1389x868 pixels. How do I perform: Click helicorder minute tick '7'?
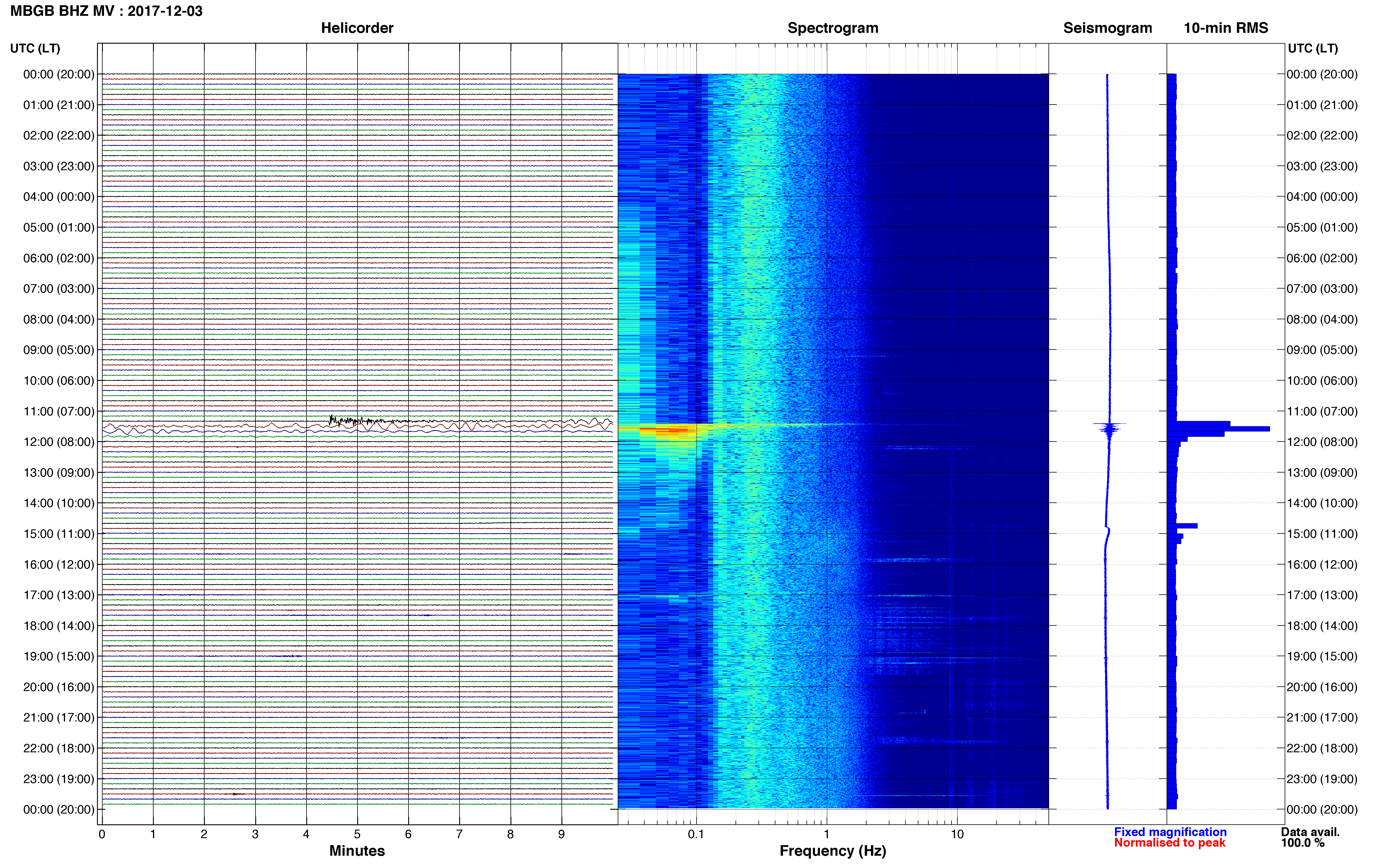click(x=459, y=834)
